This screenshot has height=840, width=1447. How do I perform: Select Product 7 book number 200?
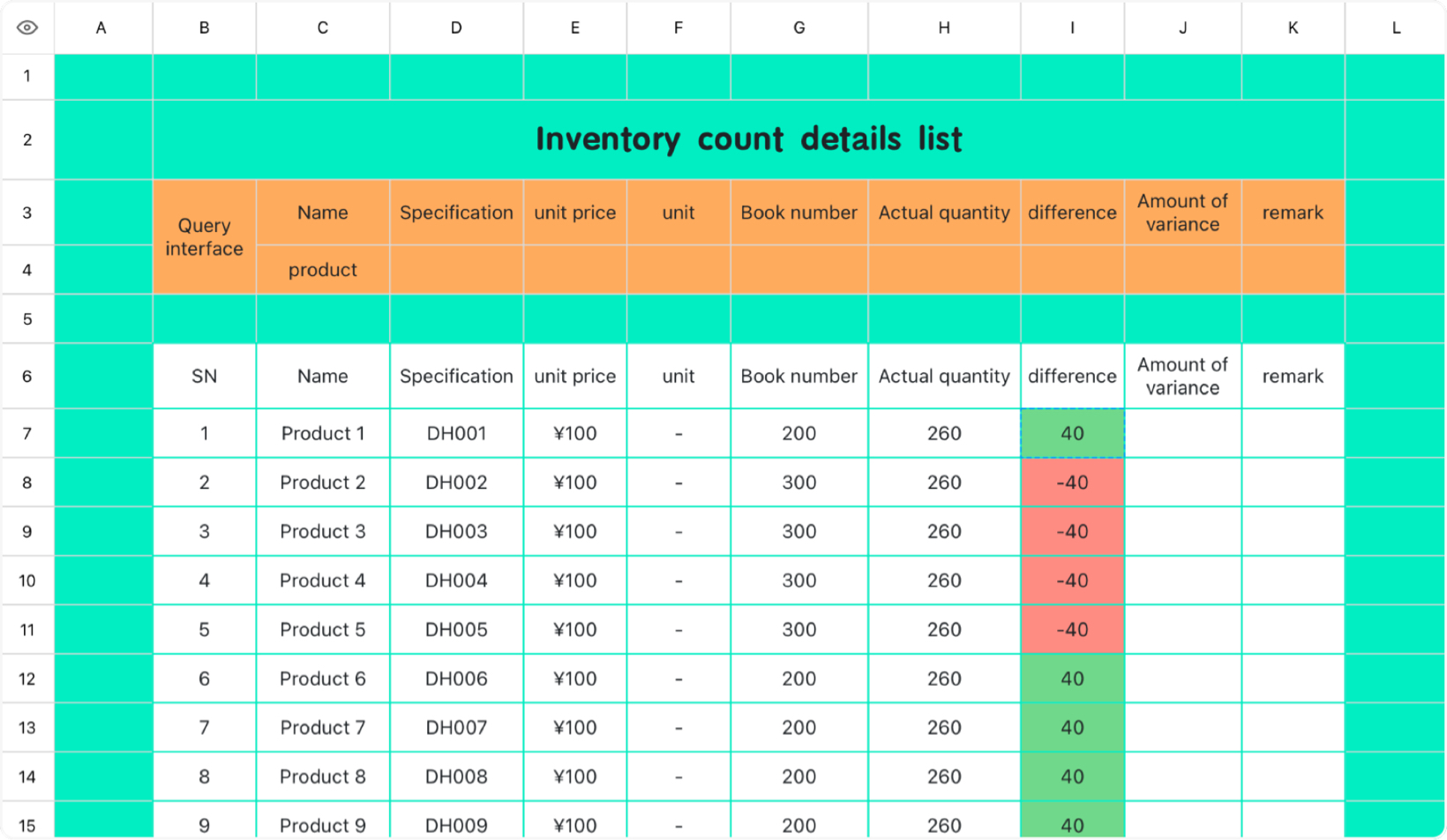799,728
